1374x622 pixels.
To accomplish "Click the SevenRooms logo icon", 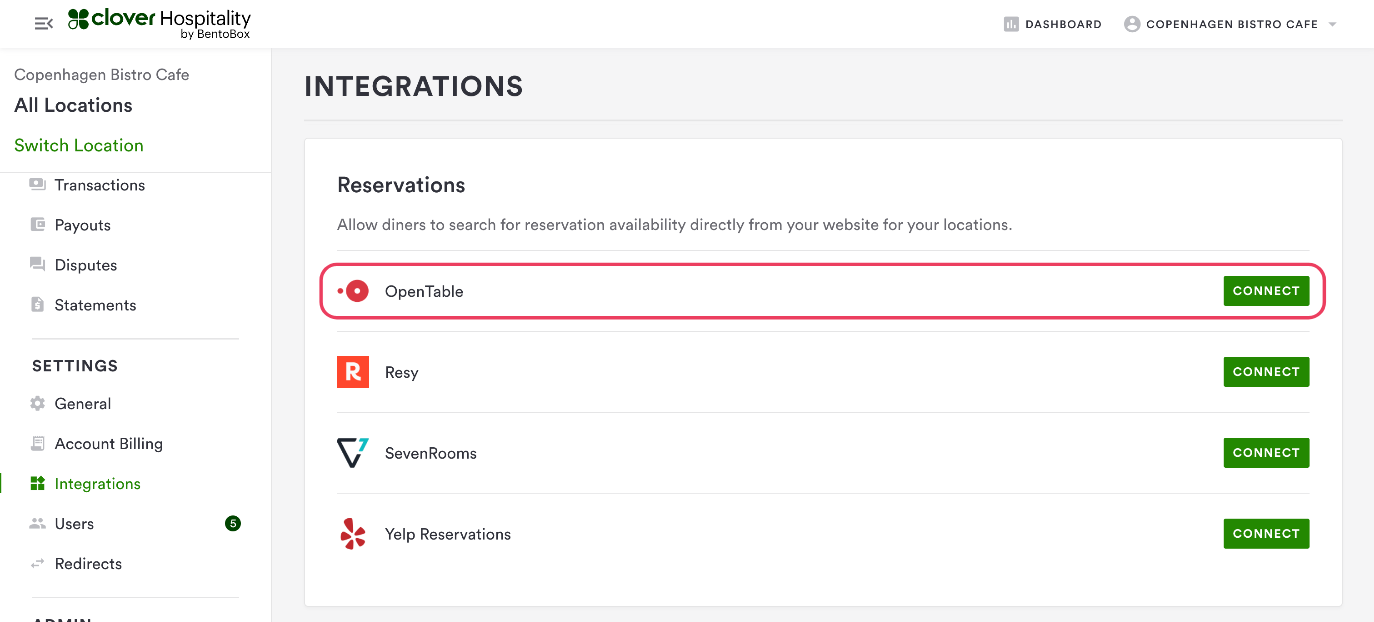I will point(353,453).
